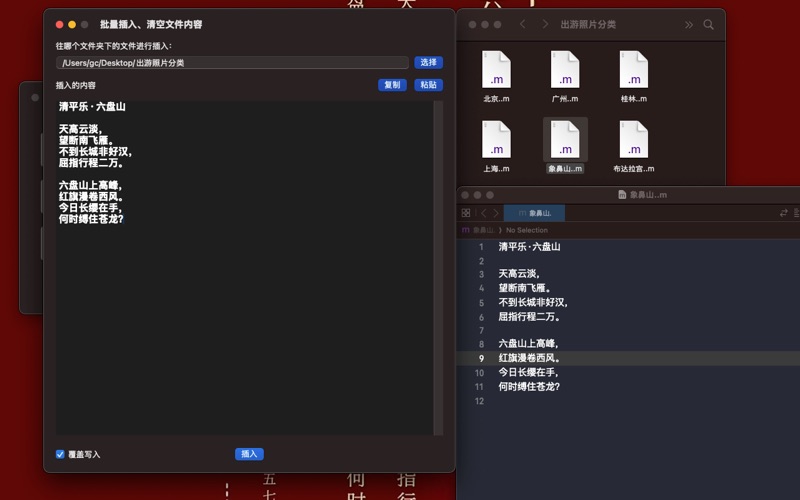Select the 广州..m file icon

click(x=565, y=69)
